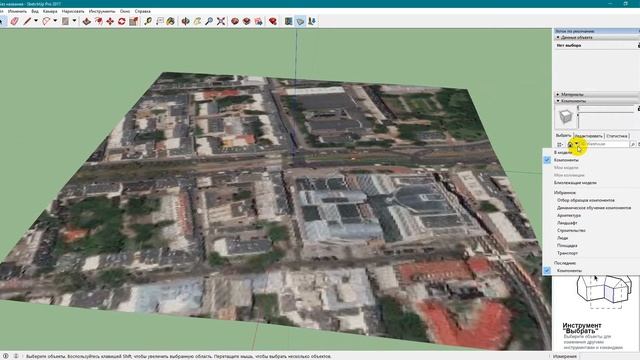Select the Люди collection

click(x=562, y=238)
